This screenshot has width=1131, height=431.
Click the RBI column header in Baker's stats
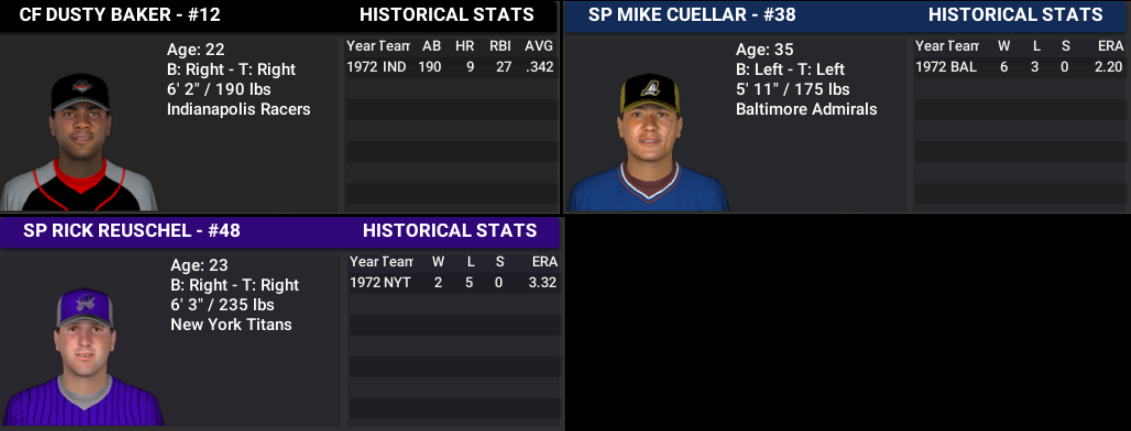pyautogui.click(x=501, y=46)
